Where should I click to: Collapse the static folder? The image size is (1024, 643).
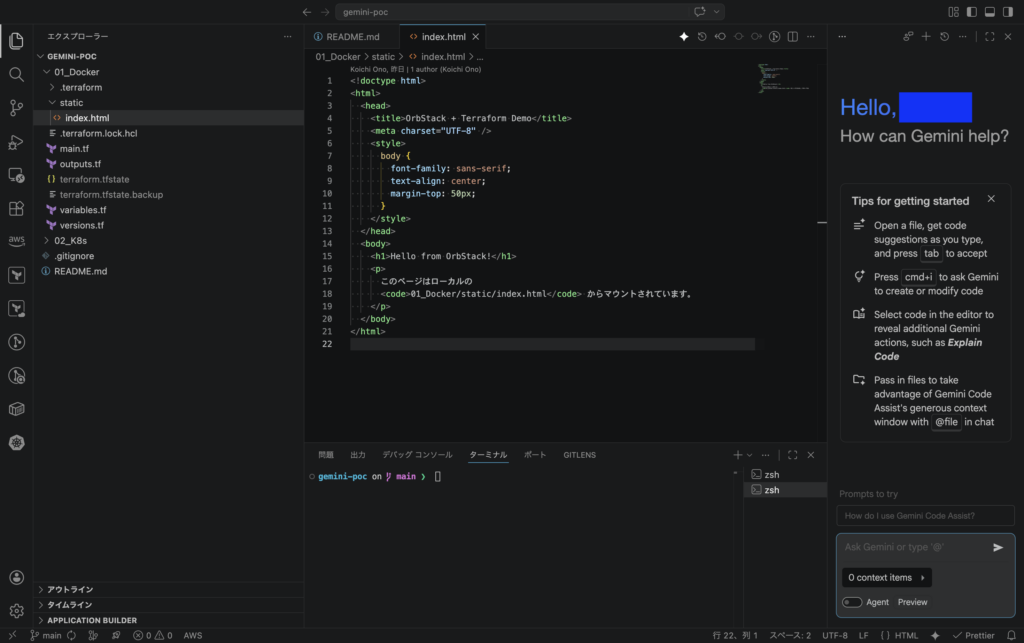tap(71, 103)
